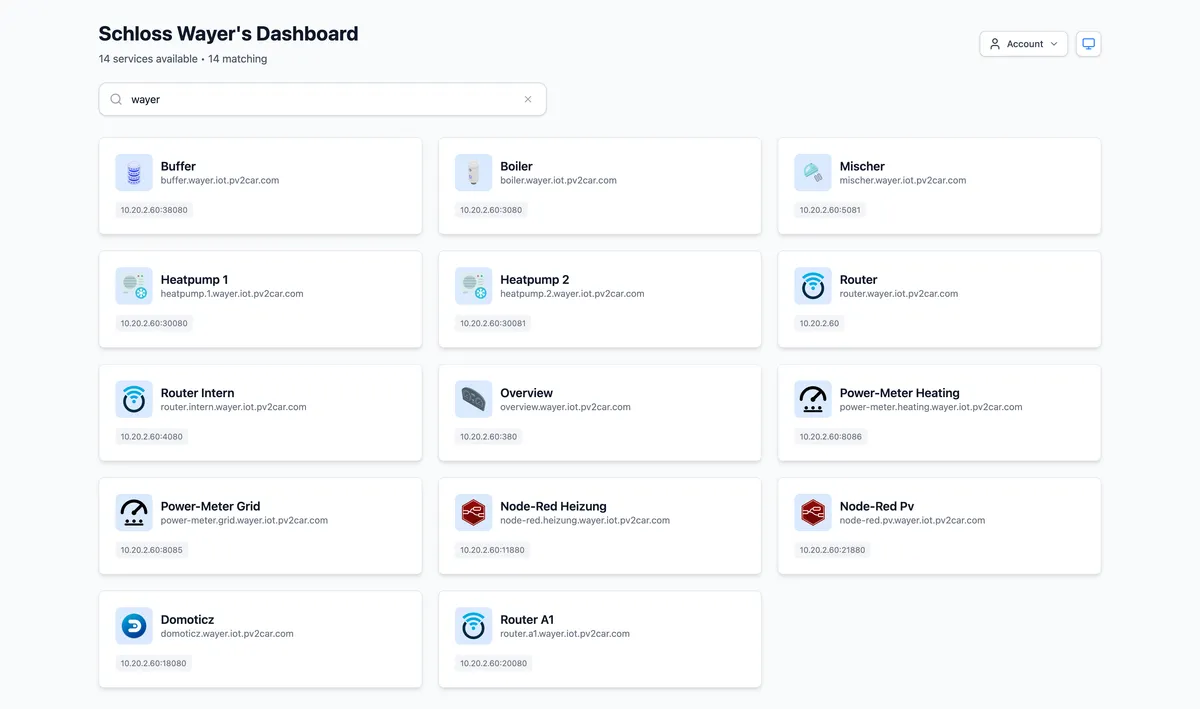The height and width of the screenshot is (709, 1200).
Task: Click the Node-Red Pv hexagon icon
Action: 813,512
